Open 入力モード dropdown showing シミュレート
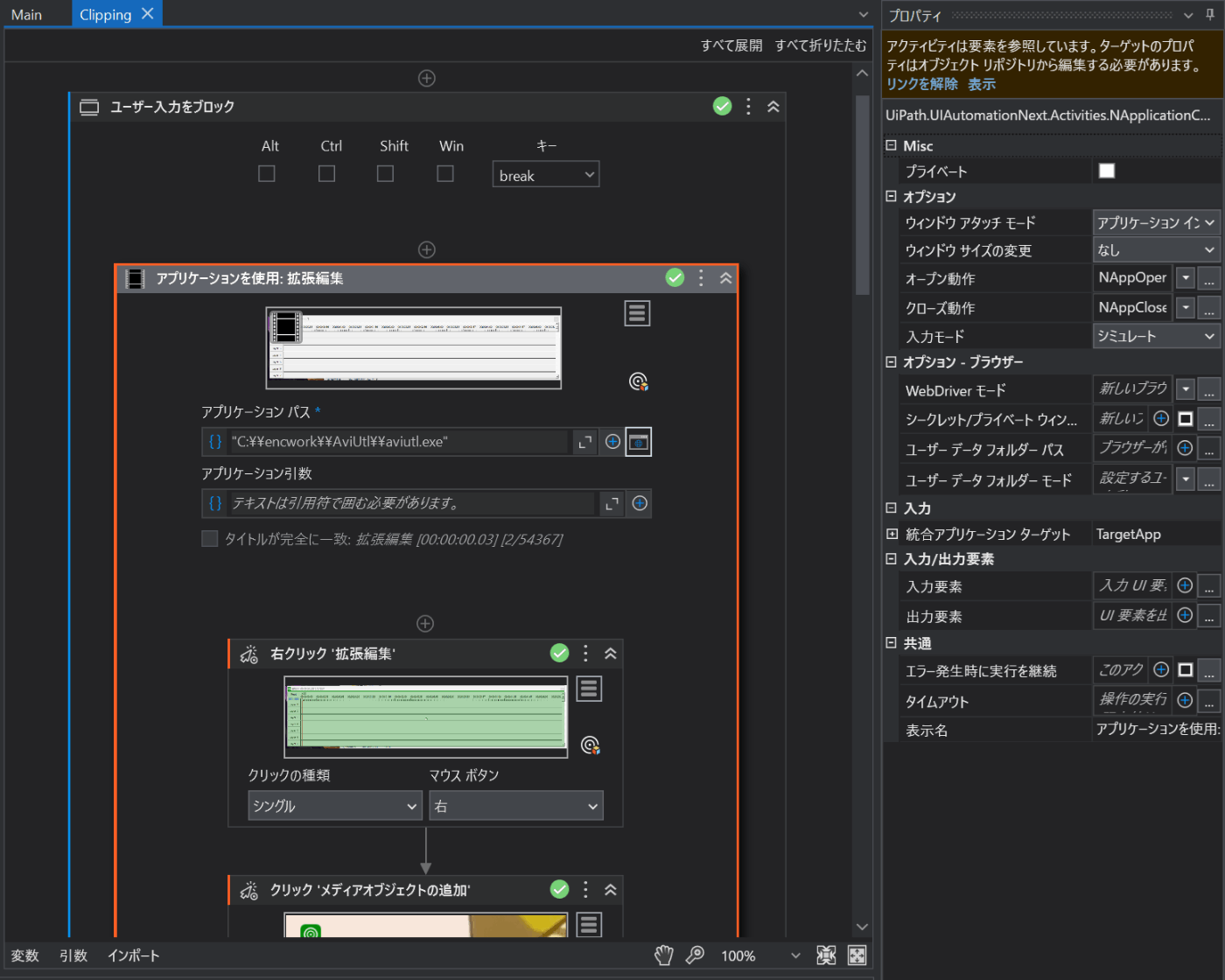1225x980 pixels. pyautogui.click(x=1156, y=336)
